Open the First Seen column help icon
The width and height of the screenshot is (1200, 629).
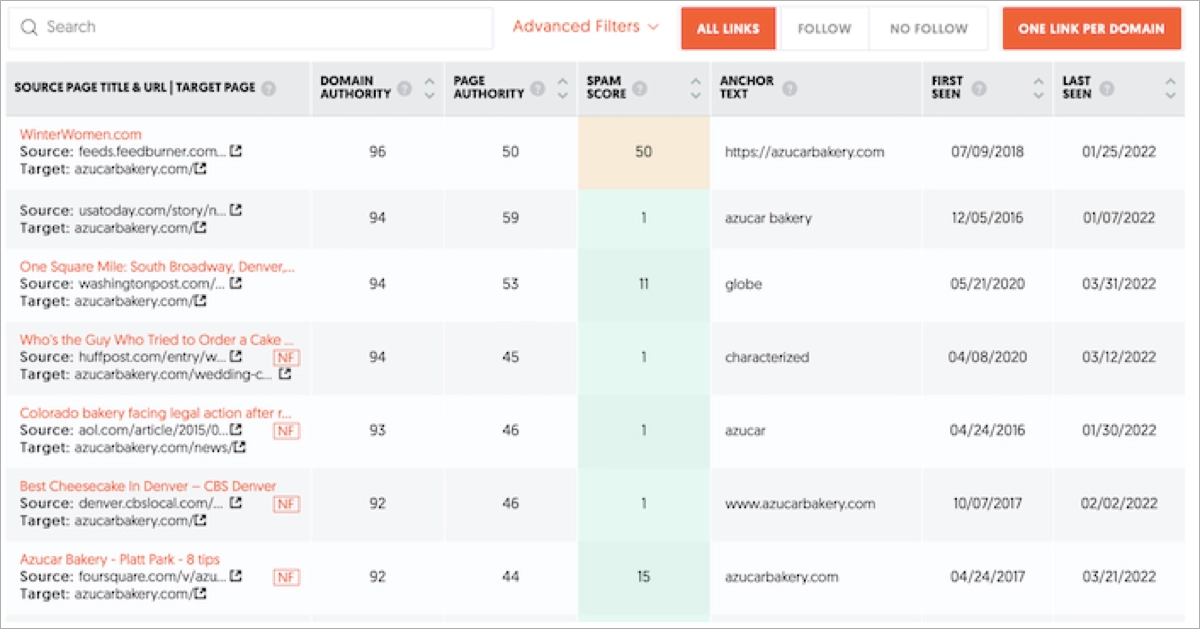pyautogui.click(x=980, y=87)
